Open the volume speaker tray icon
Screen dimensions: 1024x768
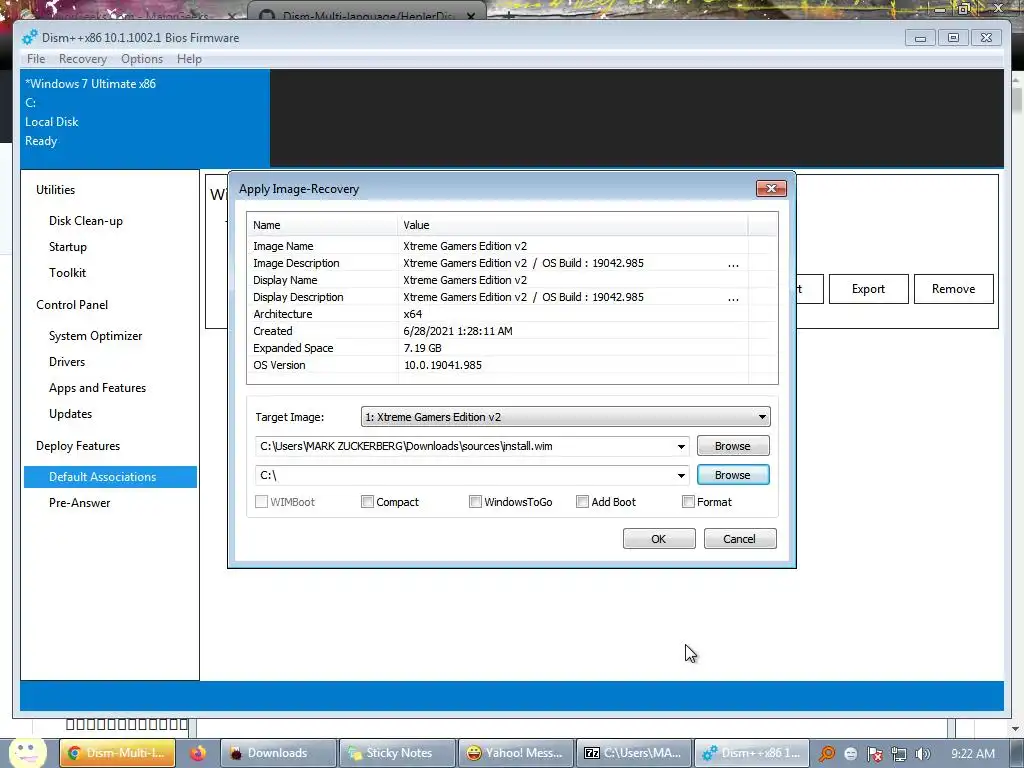point(922,754)
